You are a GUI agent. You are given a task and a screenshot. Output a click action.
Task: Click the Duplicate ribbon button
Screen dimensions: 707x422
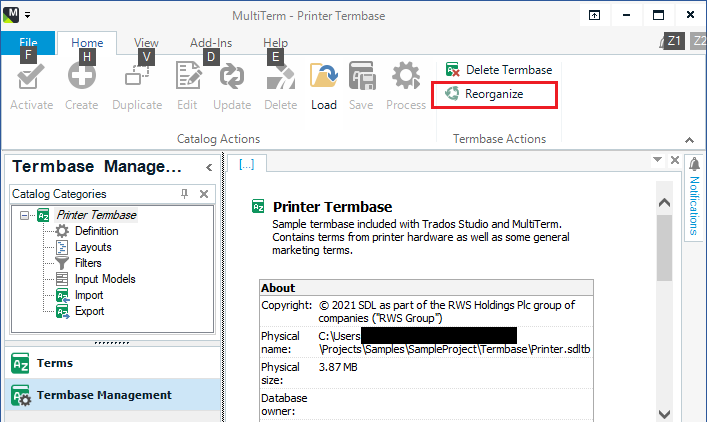click(137, 87)
